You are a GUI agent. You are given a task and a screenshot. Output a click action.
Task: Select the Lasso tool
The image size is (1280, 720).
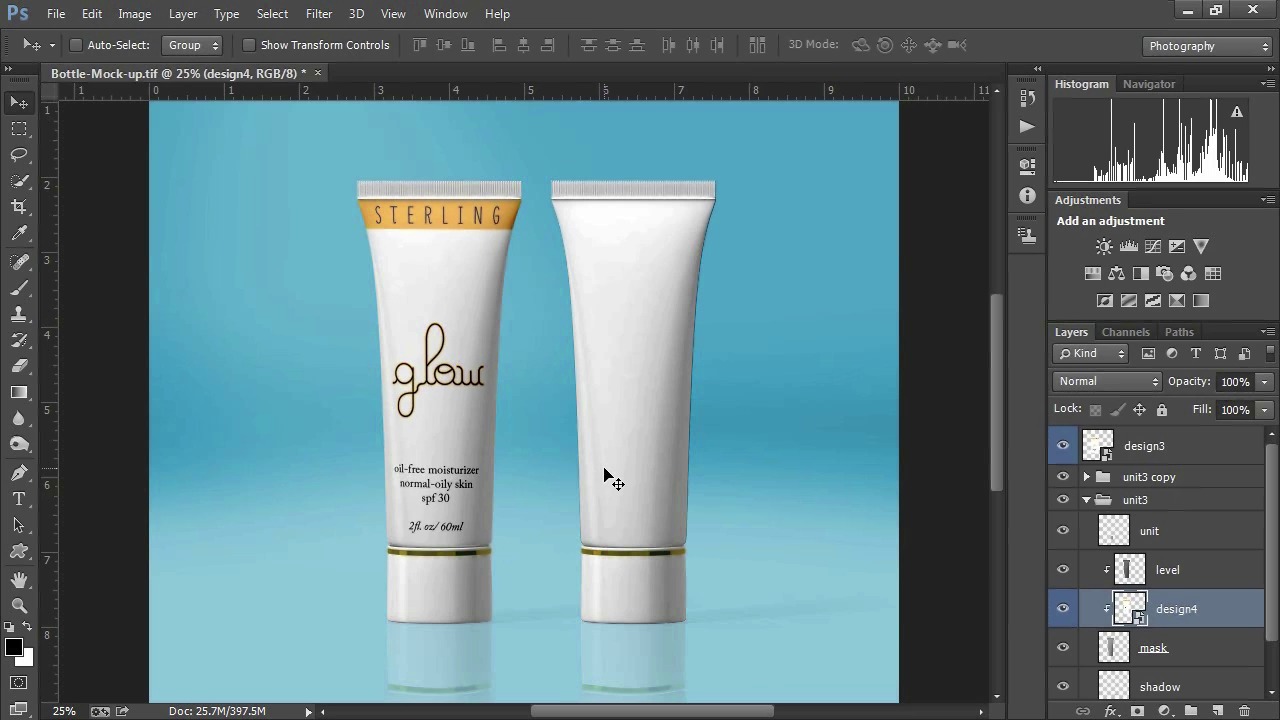[x=19, y=155]
